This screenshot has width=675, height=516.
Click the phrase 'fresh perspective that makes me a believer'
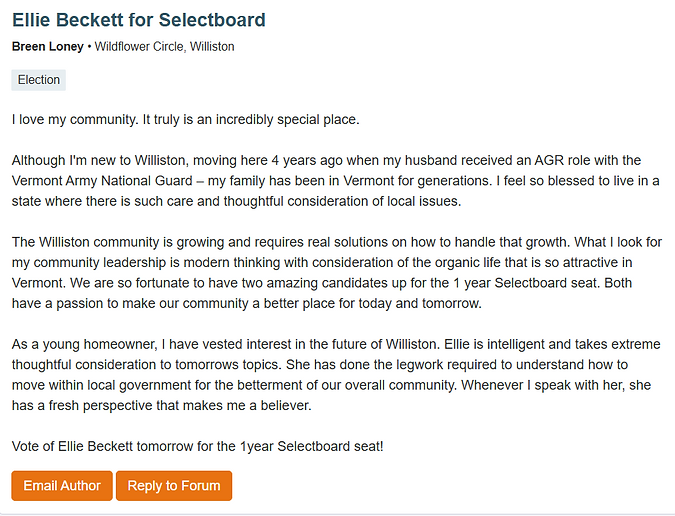[180, 405]
